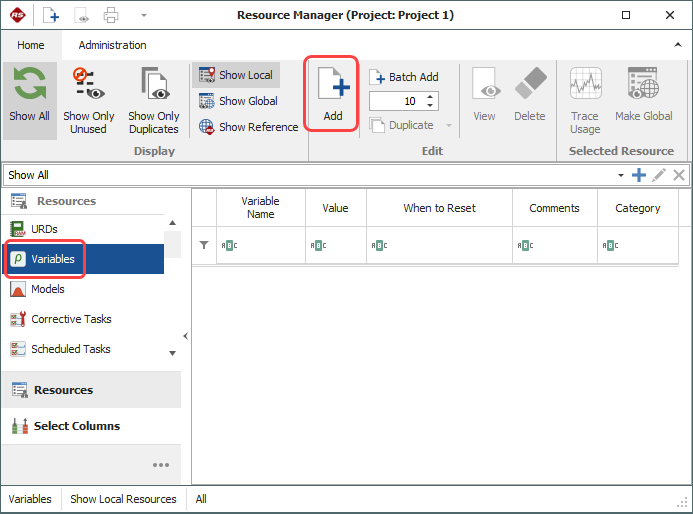Toggle Show Reference resources
693x514 pixels.
coord(248,127)
